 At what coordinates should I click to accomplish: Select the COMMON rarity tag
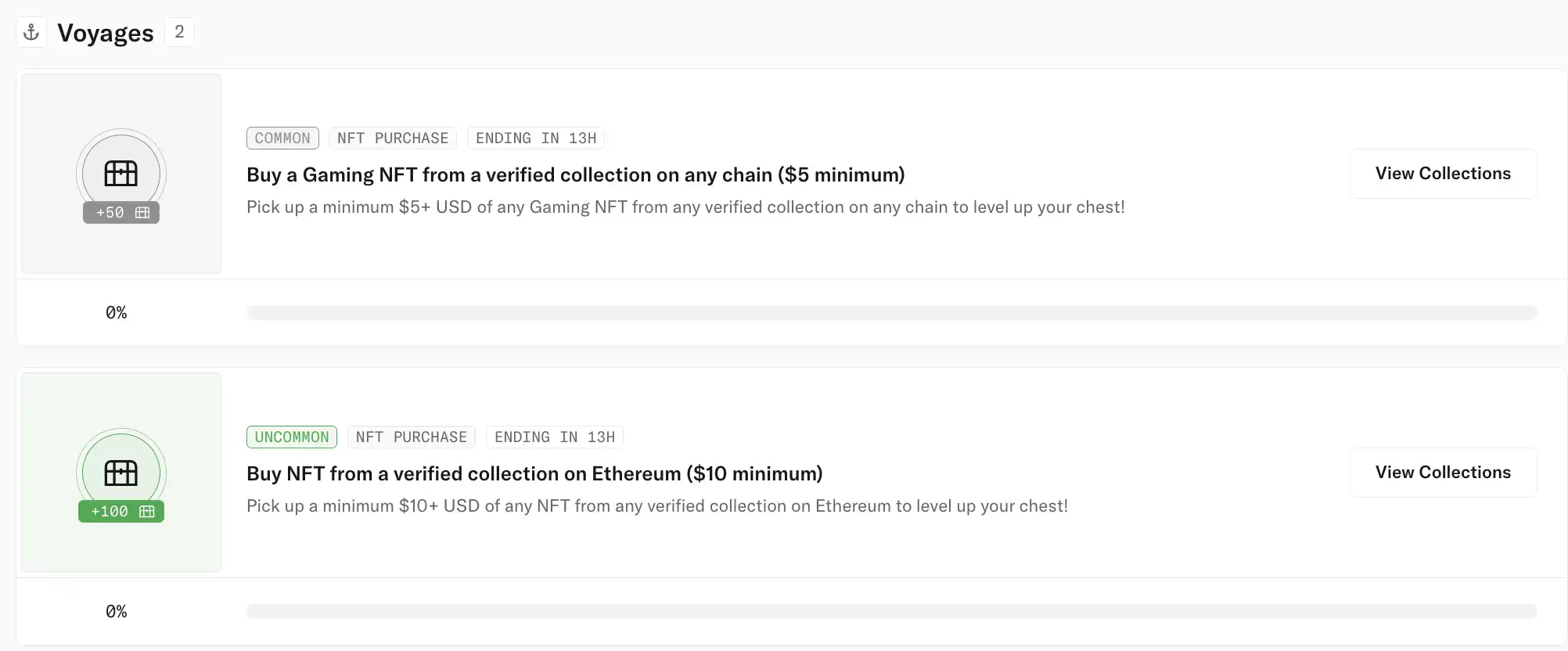point(282,138)
